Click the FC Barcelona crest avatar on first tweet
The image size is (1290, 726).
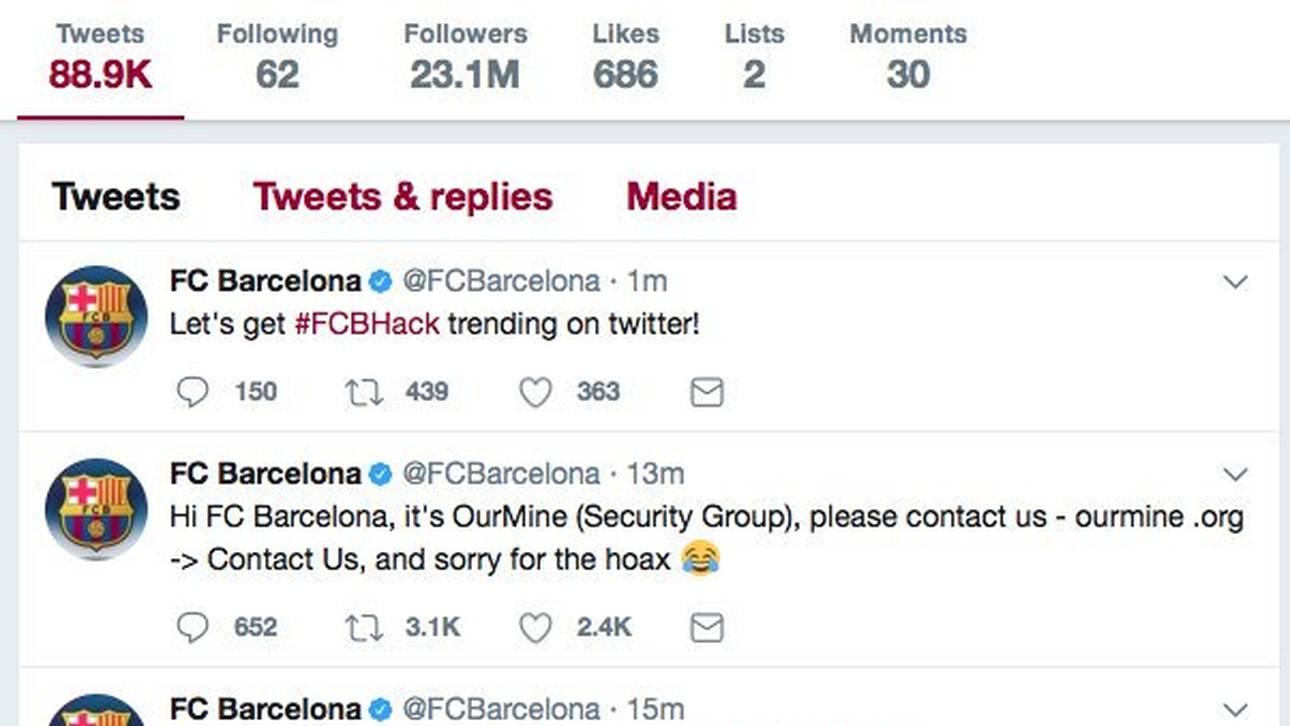click(x=96, y=316)
